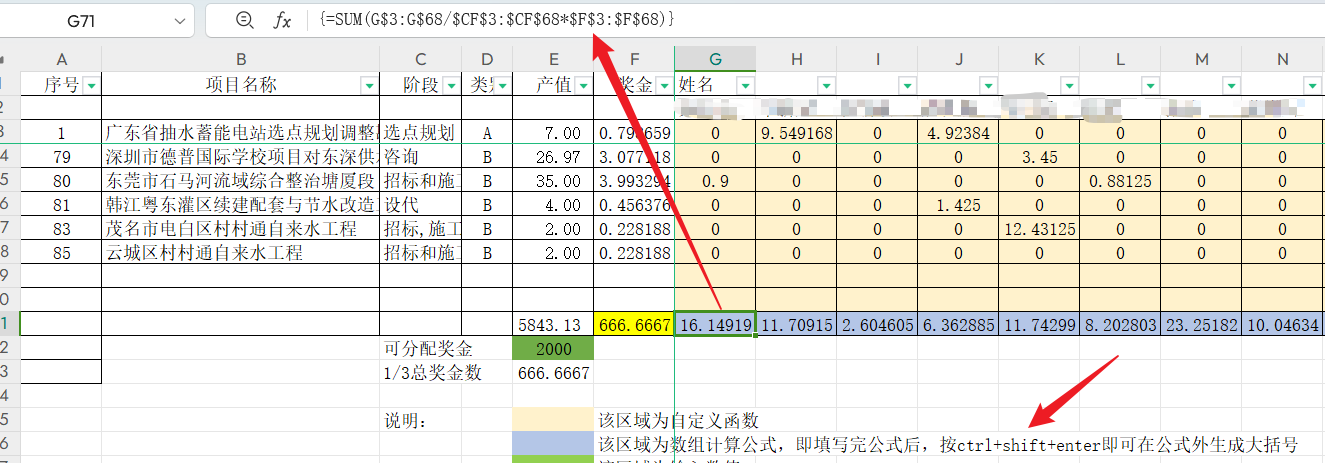Click the green 2000 bonus cell
The width and height of the screenshot is (1325, 463).
click(x=552, y=348)
